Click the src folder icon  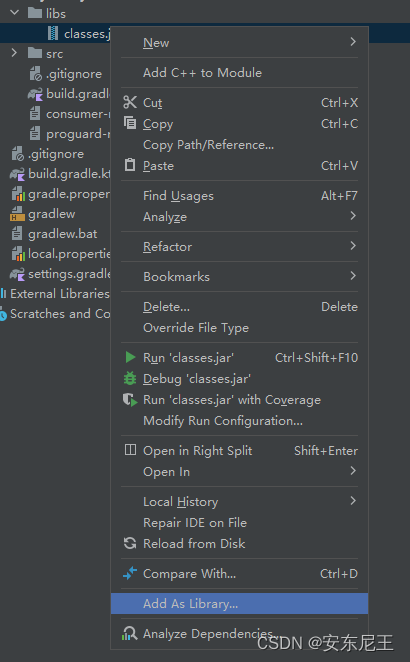(x=35, y=53)
